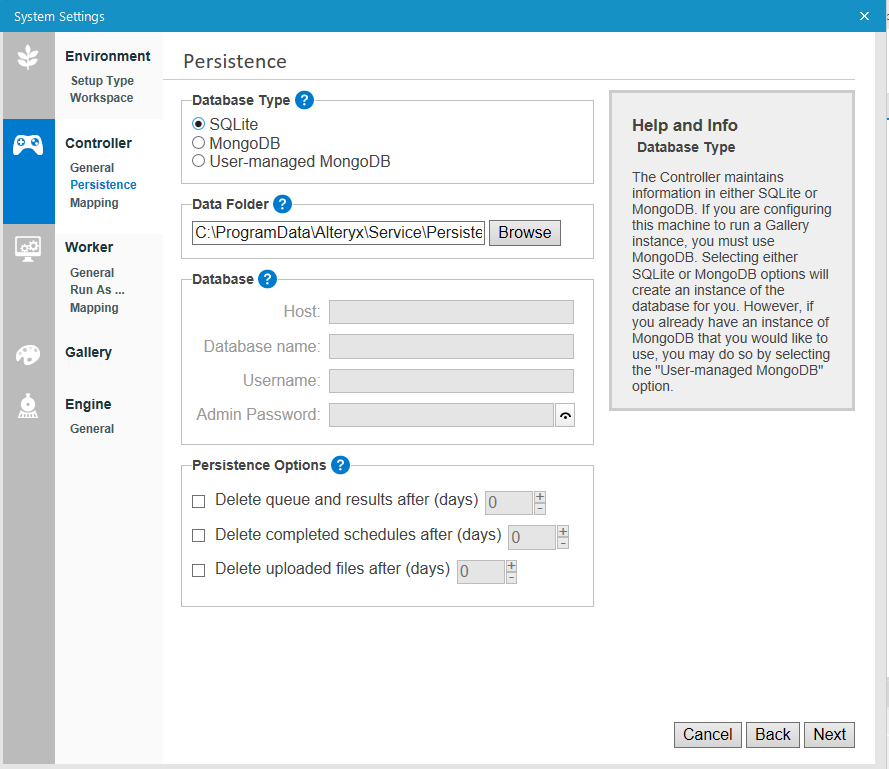This screenshot has height=769, width=889.
Task: Open the Engine locomotive icon
Action: coord(28,406)
